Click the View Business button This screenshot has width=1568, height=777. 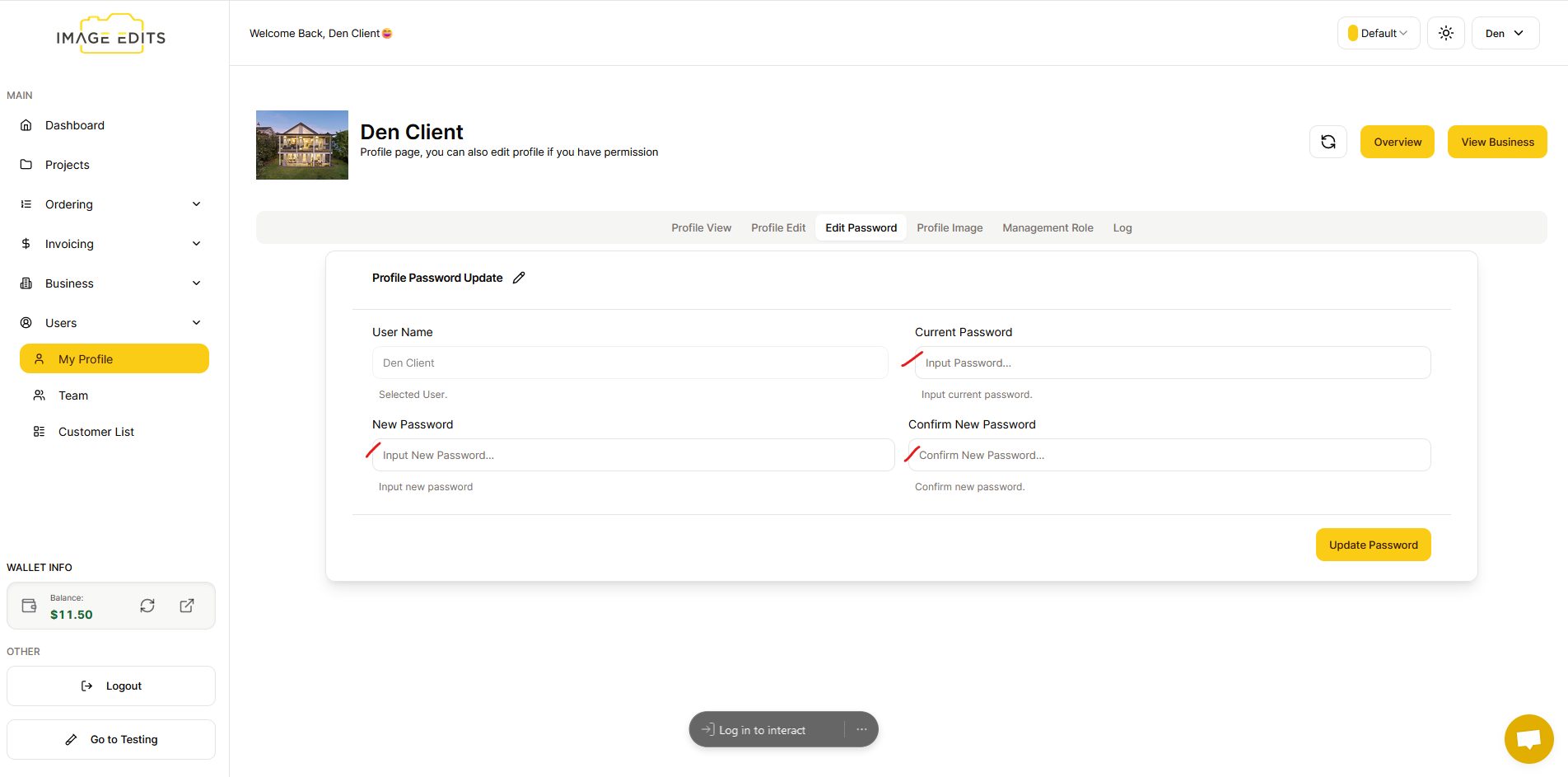(1496, 142)
